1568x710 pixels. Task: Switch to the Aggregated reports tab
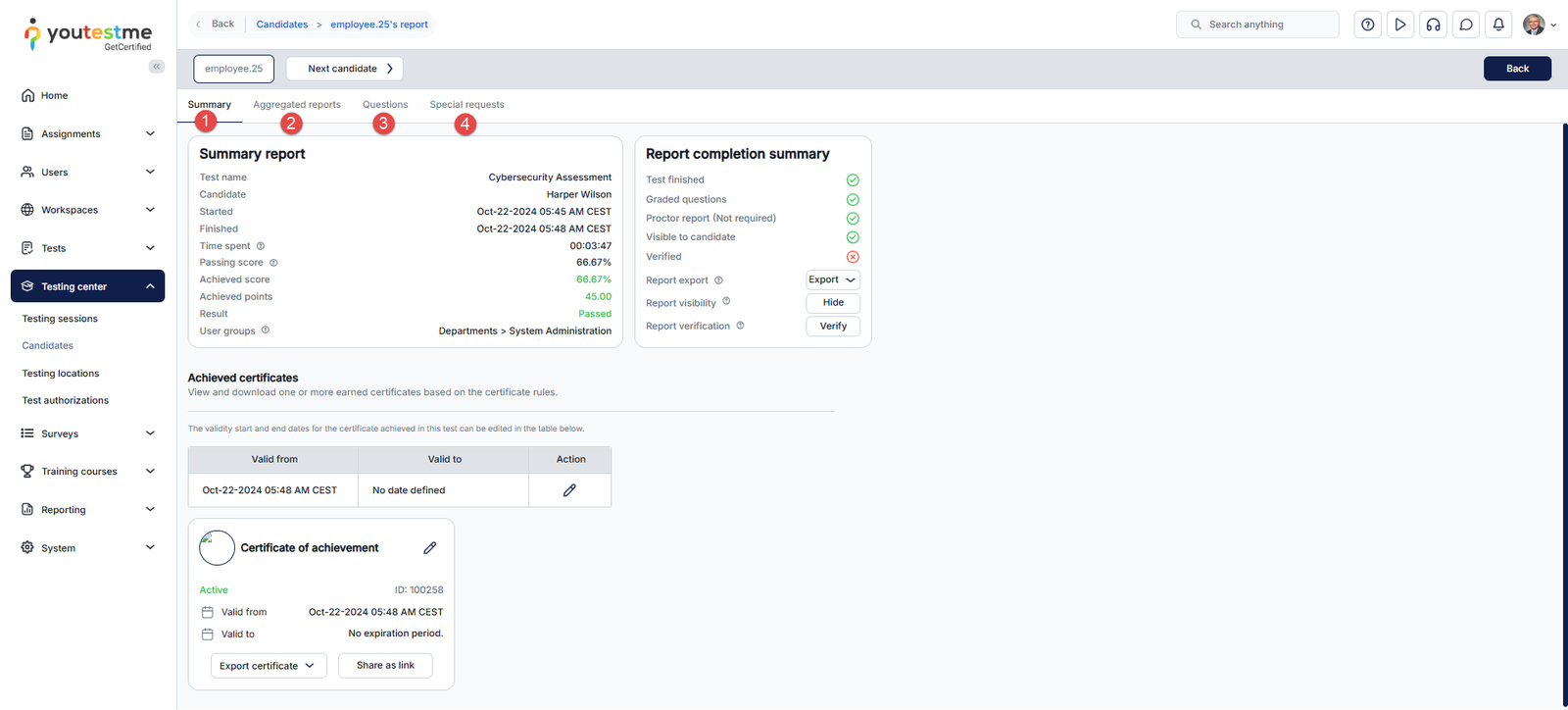(x=297, y=105)
